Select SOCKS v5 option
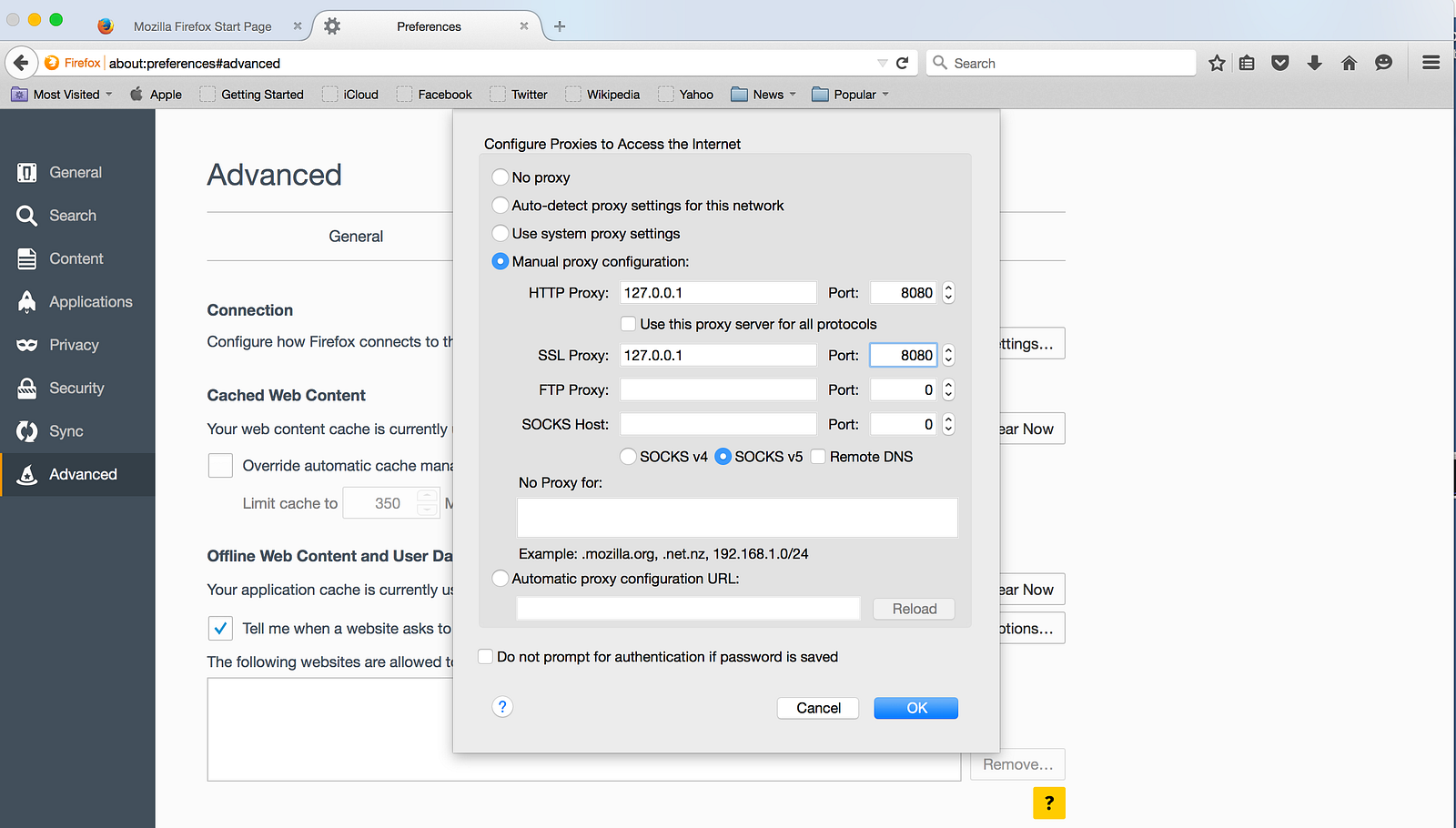 click(x=723, y=457)
